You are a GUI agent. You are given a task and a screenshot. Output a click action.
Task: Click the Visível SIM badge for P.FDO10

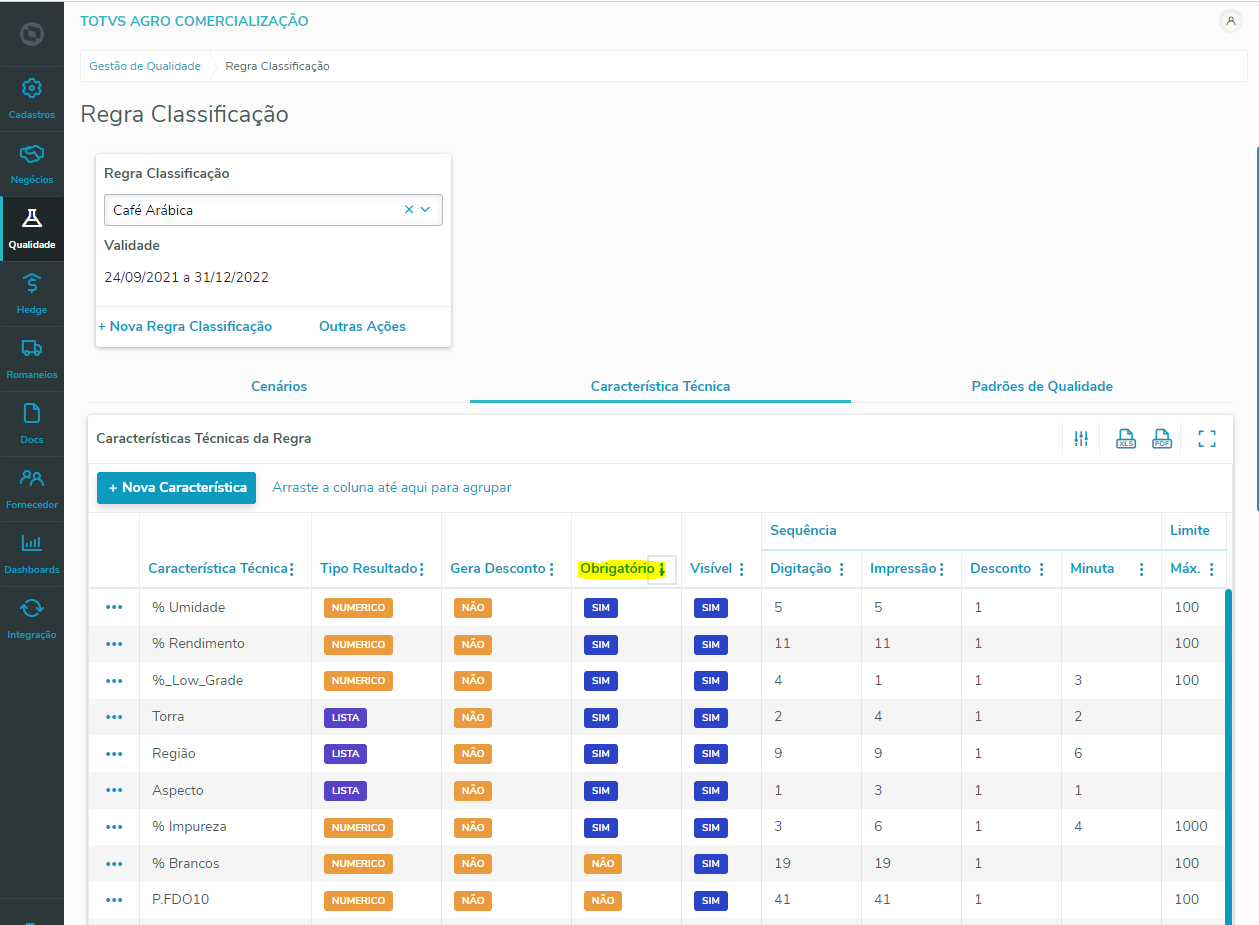(710, 900)
